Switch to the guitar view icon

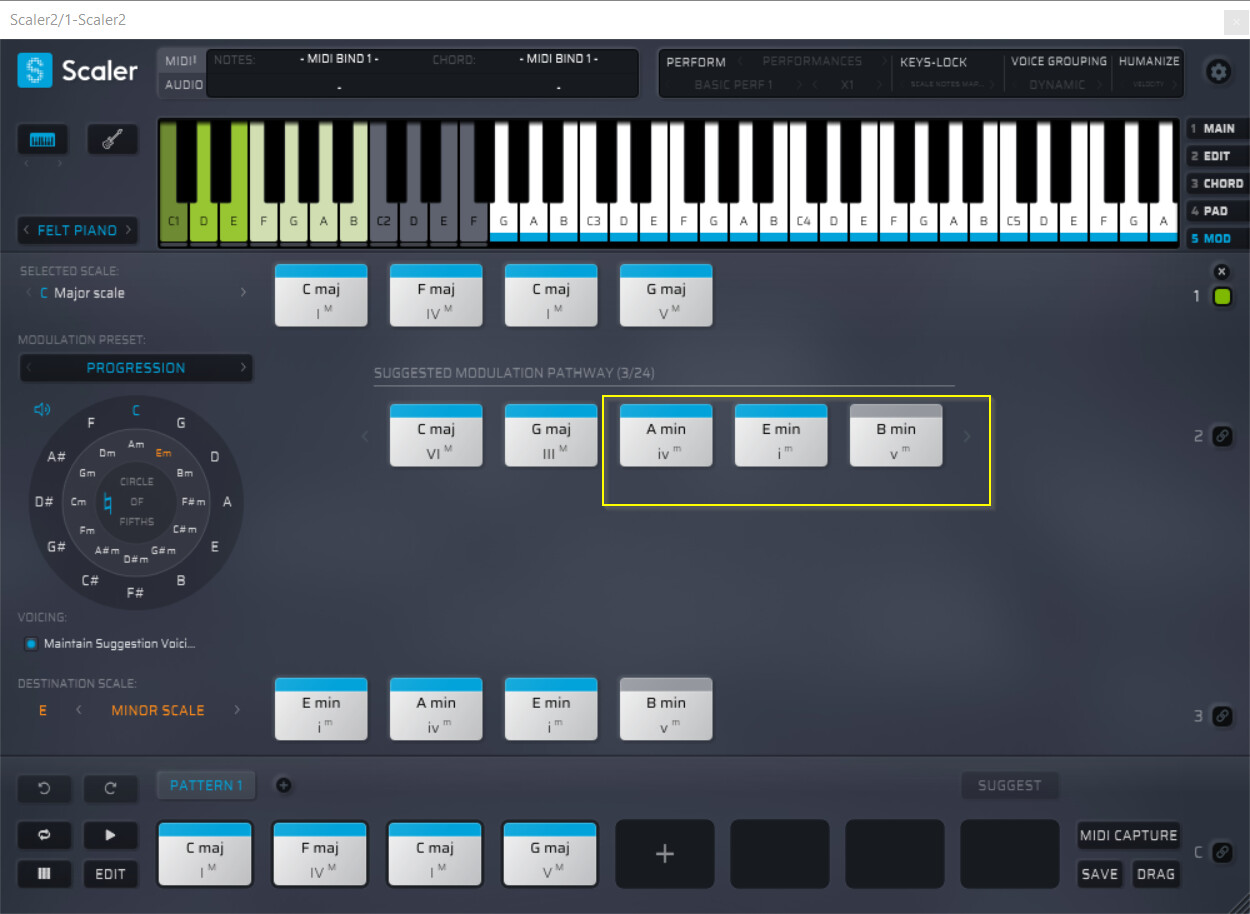[x=112, y=139]
